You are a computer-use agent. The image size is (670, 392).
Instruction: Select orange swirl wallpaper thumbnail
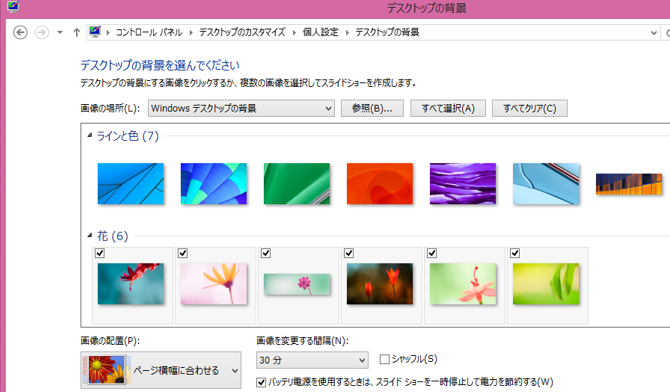click(380, 184)
